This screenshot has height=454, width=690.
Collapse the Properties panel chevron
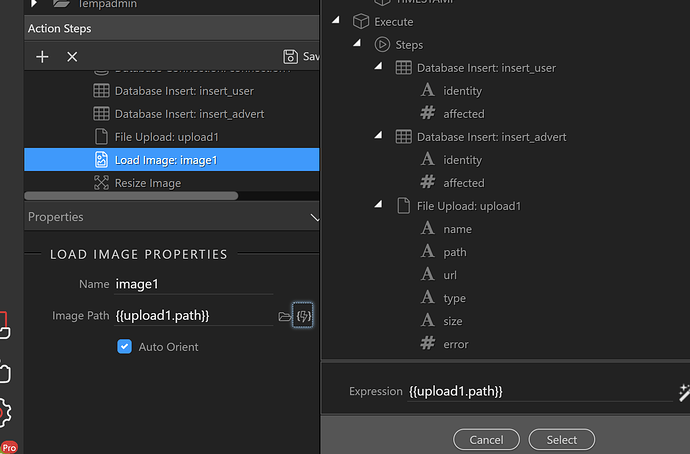tap(314, 217)
